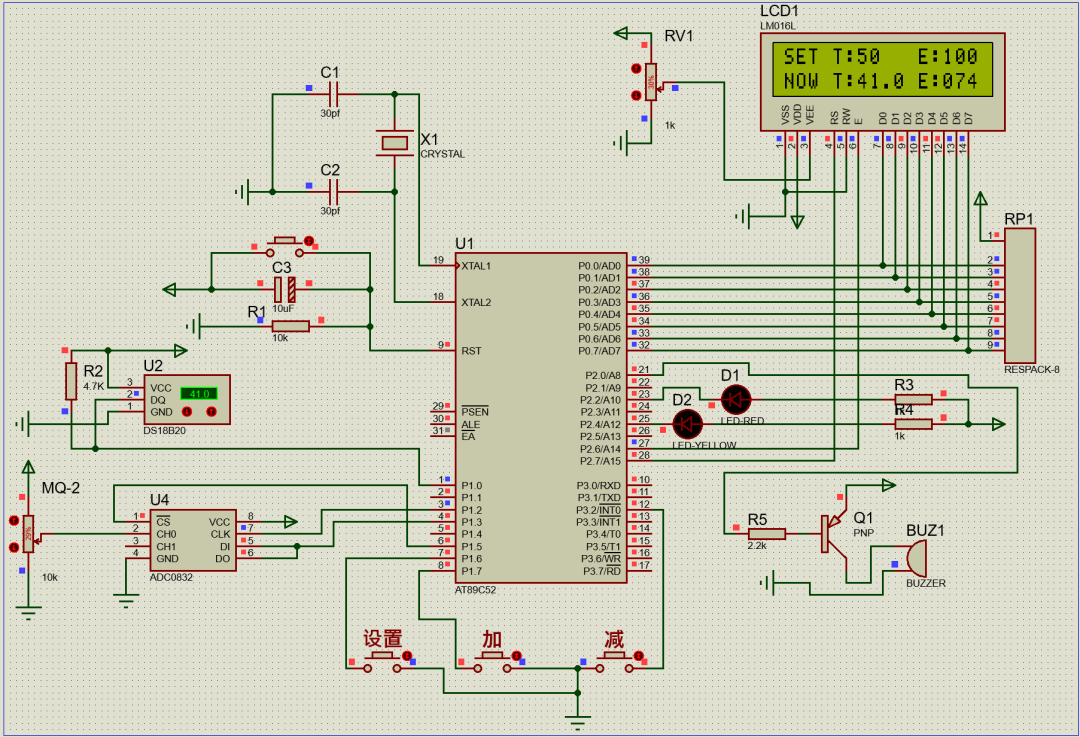The height and width of the screenshot is (737, 1080).
Task: Click the LCD1 LM016L display screen
Action: click(x=882, y=69)
